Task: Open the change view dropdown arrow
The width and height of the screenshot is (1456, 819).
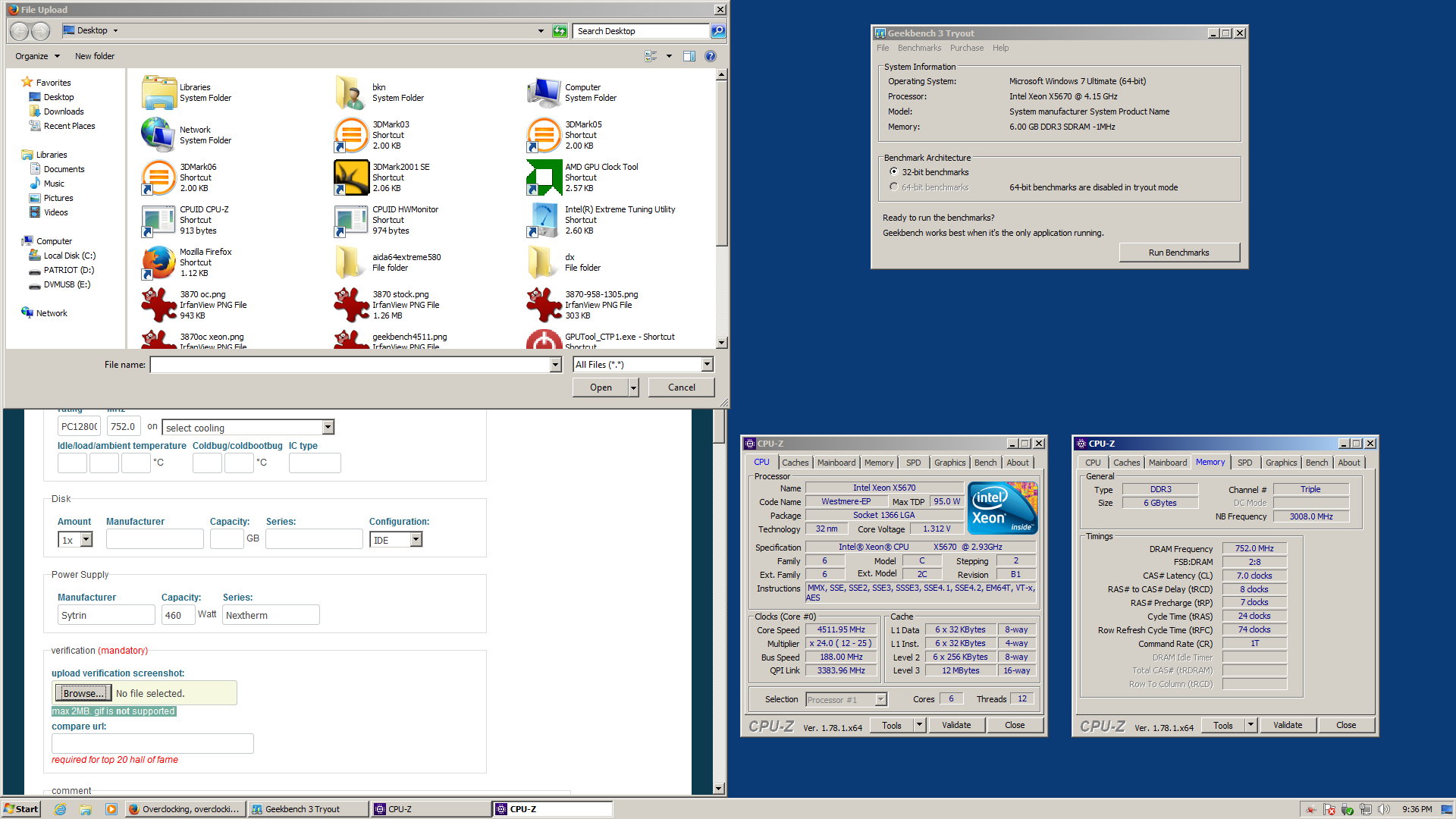Action: click(669, 56)
